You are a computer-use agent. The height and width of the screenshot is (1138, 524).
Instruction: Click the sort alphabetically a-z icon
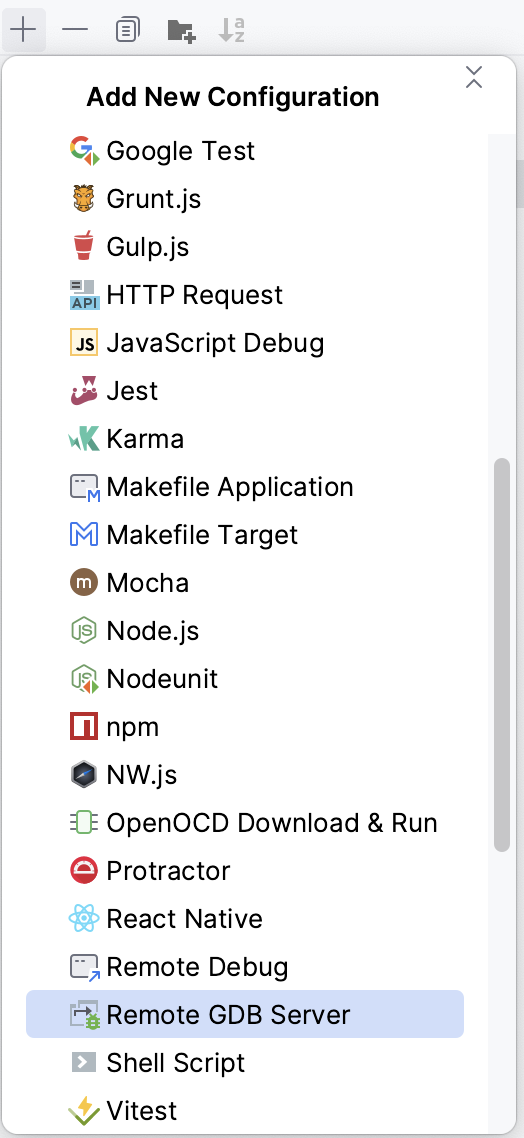(x=232, y=30)
